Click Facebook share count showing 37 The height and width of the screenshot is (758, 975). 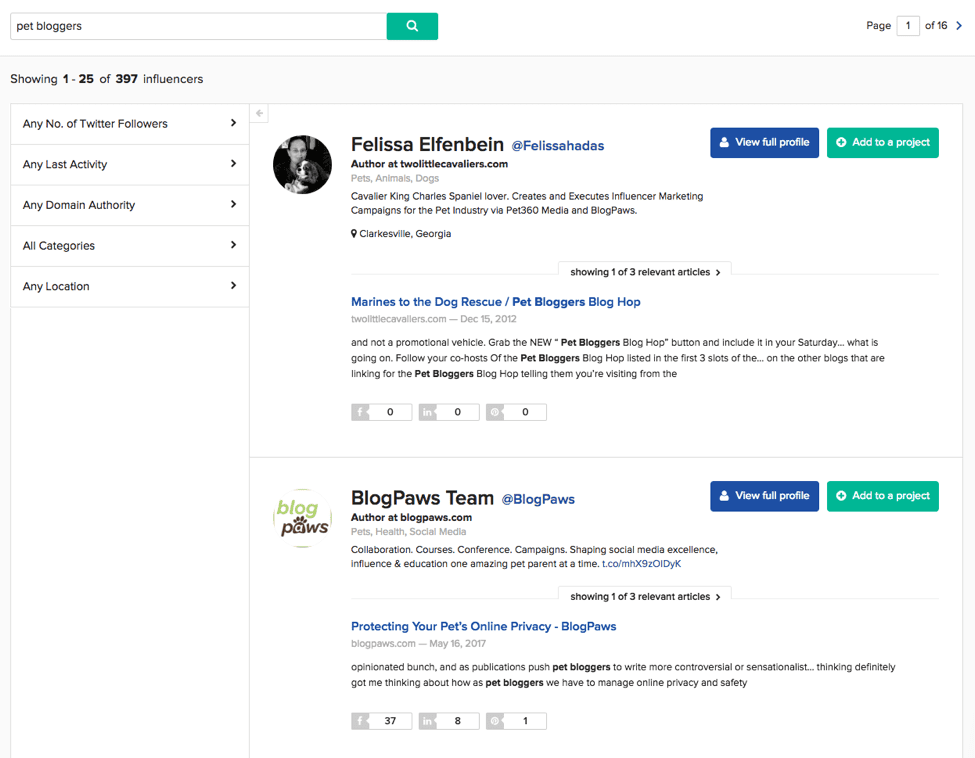pyautogui.click(x=381, y=721)
